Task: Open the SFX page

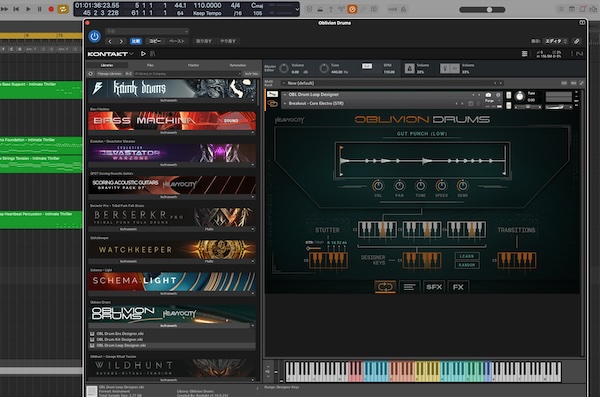Action: [x=434, y=287]
